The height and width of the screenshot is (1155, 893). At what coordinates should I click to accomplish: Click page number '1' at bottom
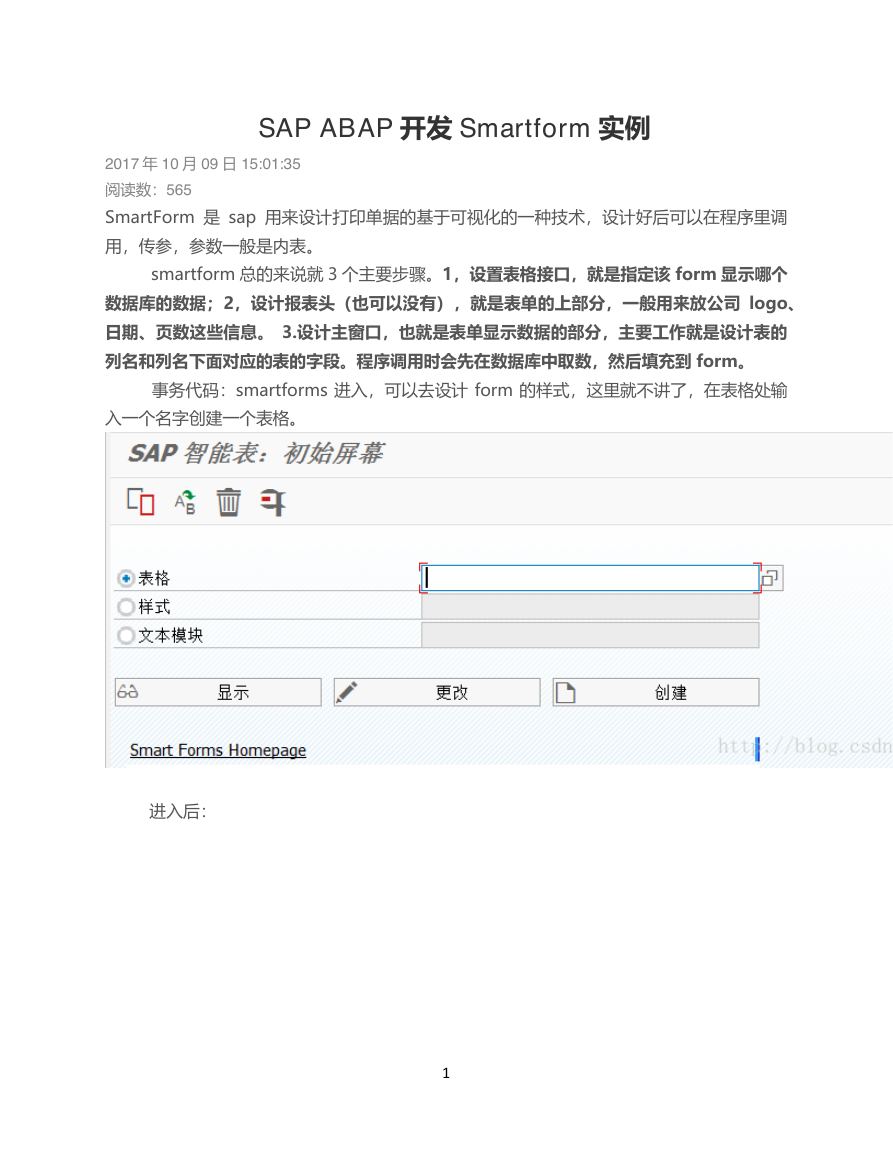pyautogui.click(x=446, y=1073)
